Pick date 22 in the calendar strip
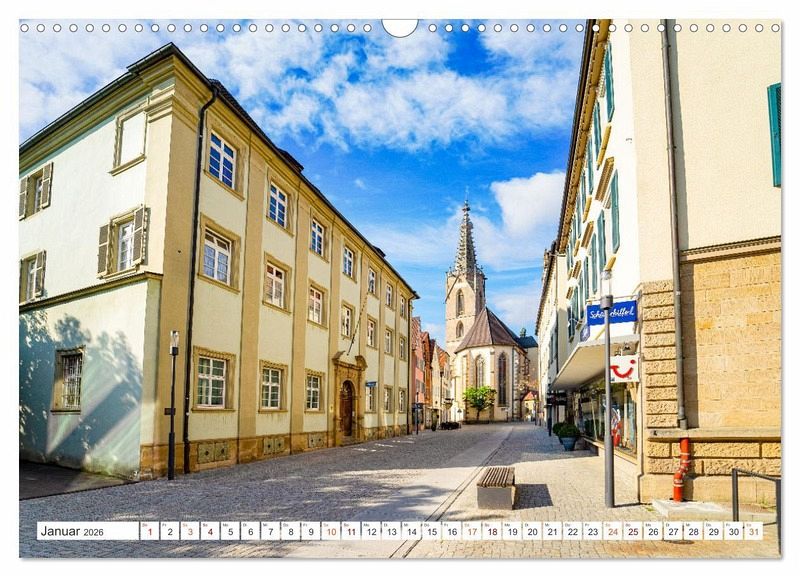 point(573,531)
